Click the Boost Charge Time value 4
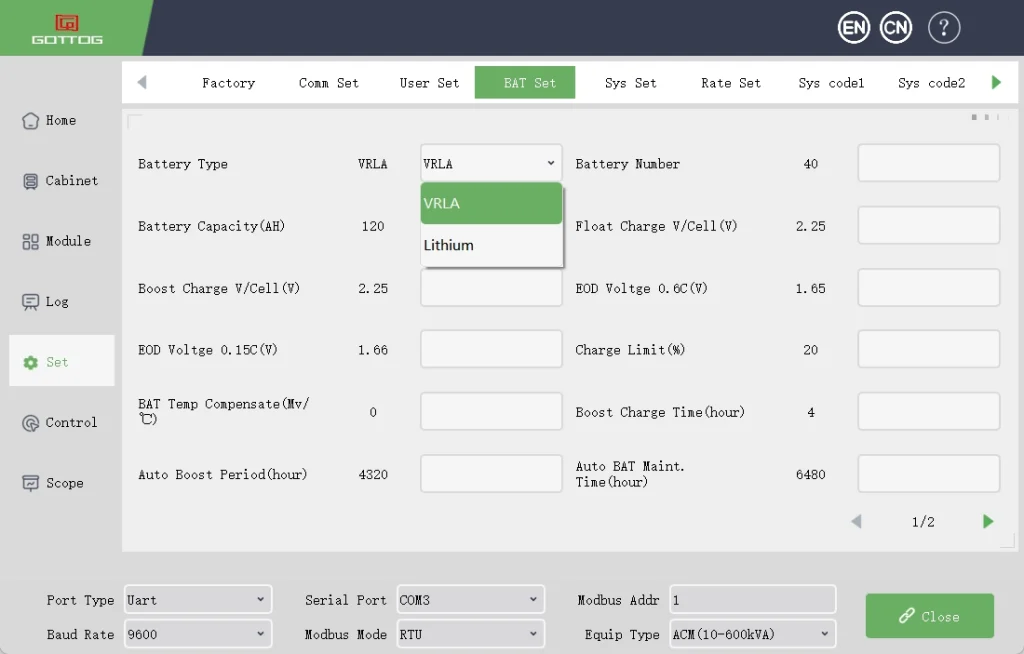The image size is (1024, 654). 810,412
